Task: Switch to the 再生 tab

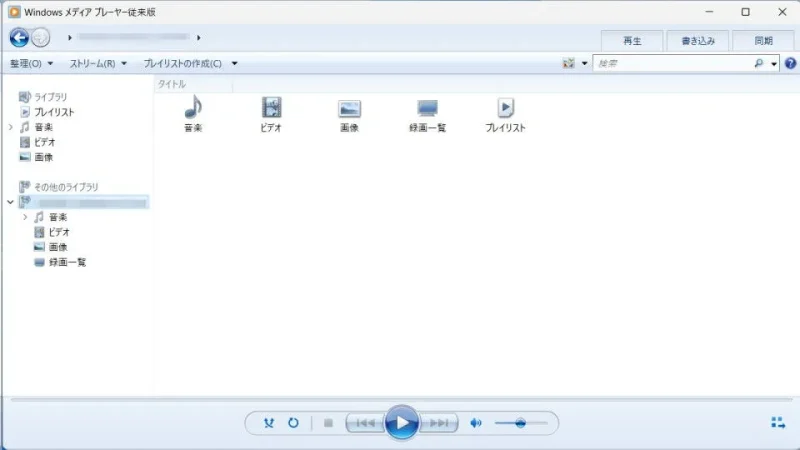Action: pos(632,41)
